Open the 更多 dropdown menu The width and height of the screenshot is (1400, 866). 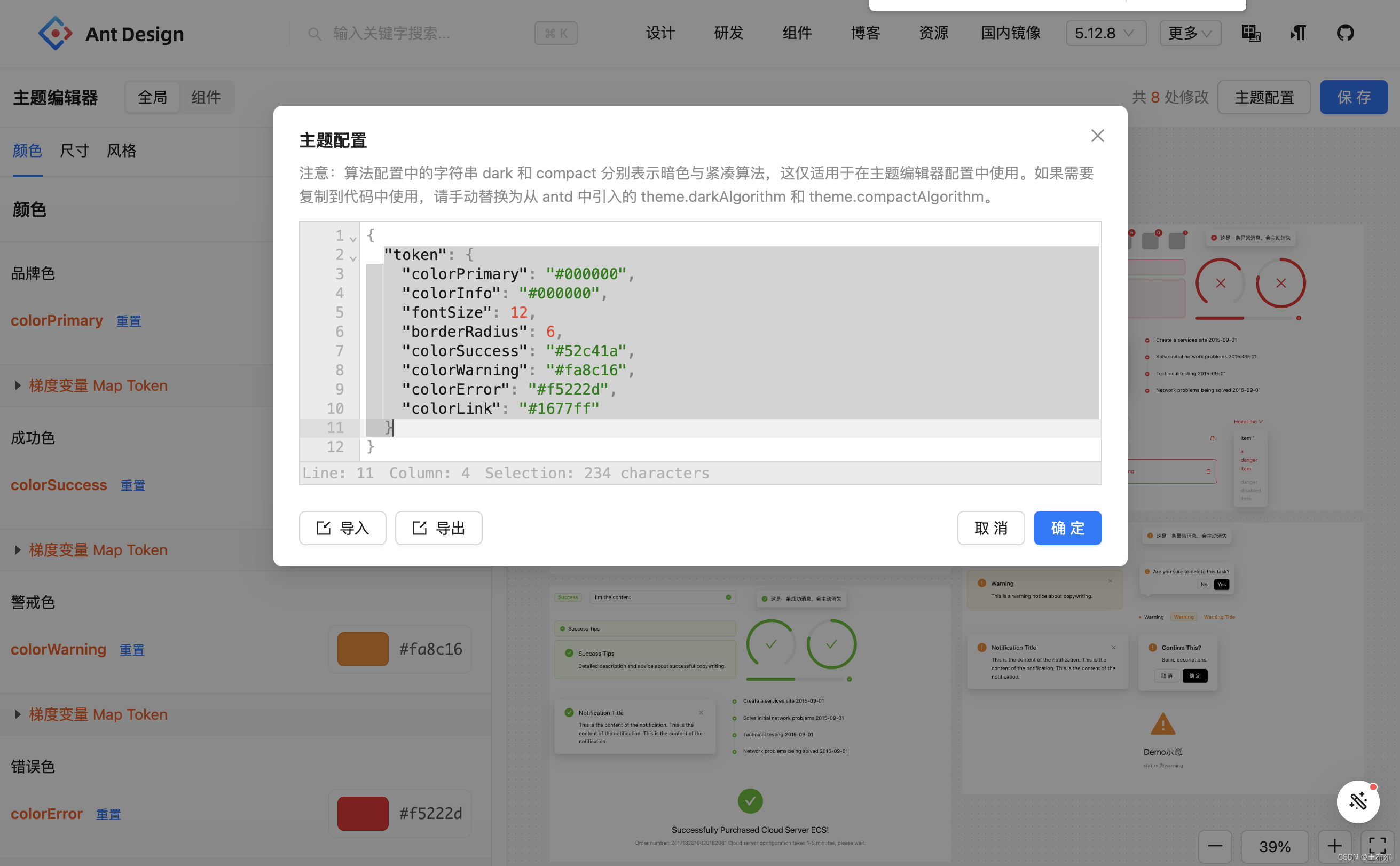coord(1190,33)
